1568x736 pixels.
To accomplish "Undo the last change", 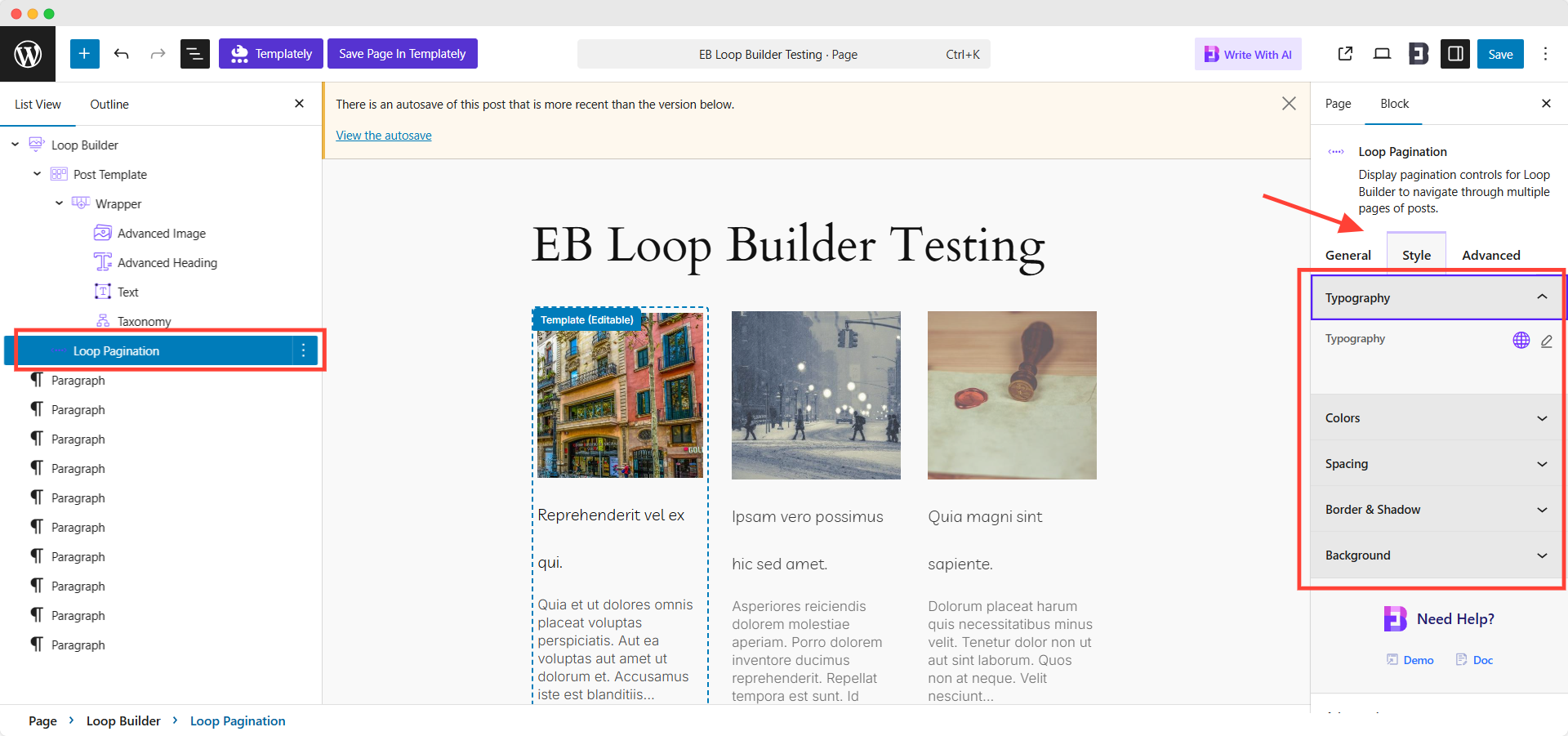I will tap(122, 54).
